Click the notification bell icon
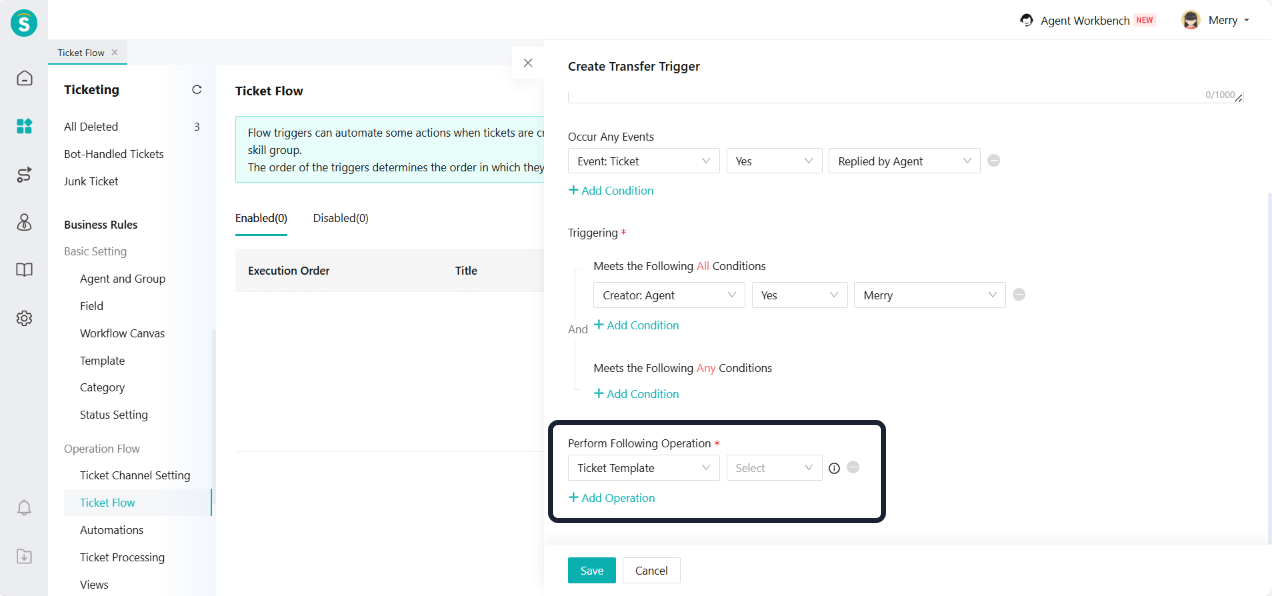Image resolution: width=1272 pixels, height=596 pixels. [x=24, y=509]
